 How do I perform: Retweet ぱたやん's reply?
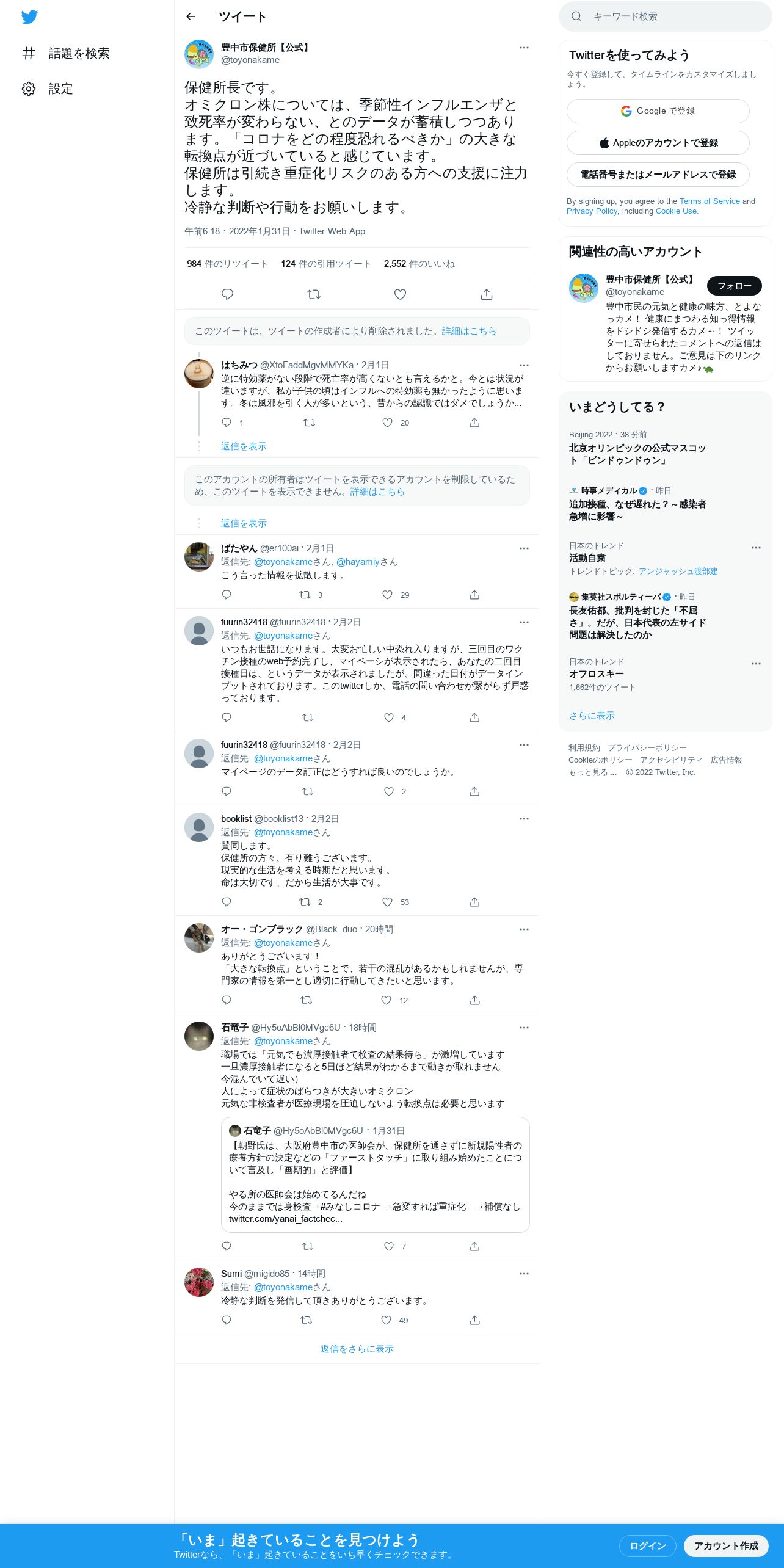[x=305, y=595]
